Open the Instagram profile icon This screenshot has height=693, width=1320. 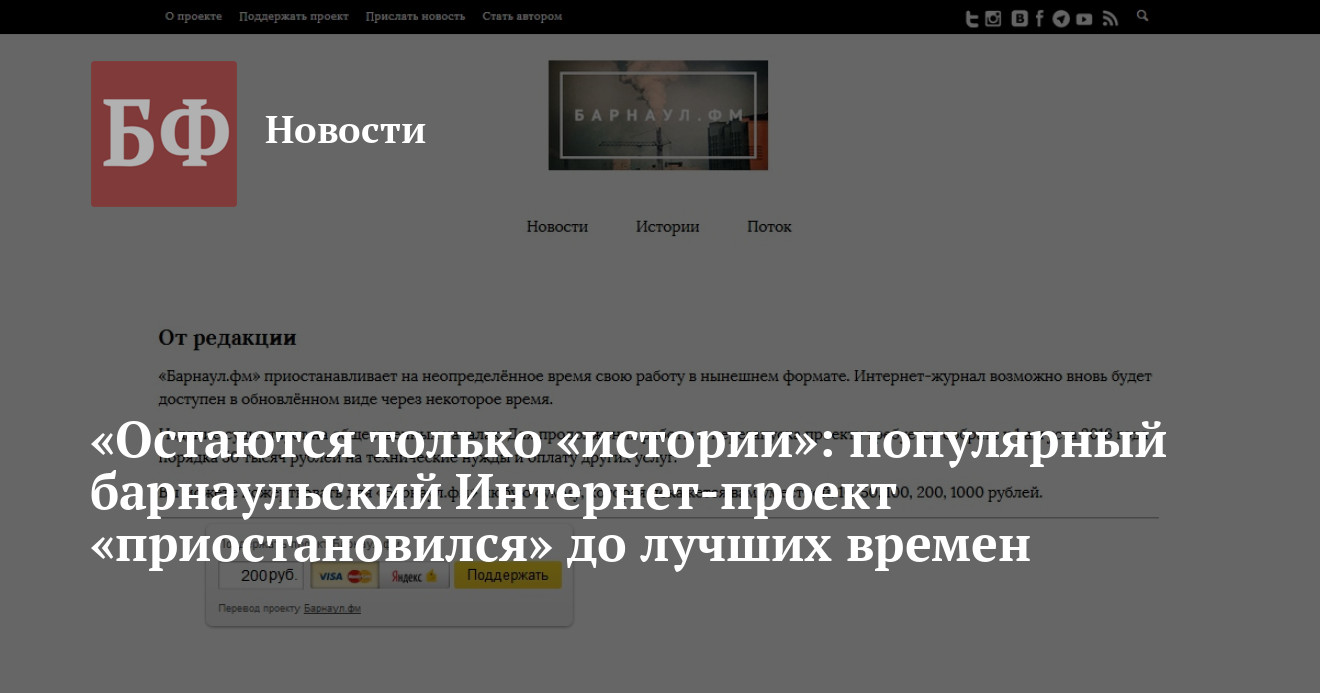pyautogui.click(x=993, y=18)
